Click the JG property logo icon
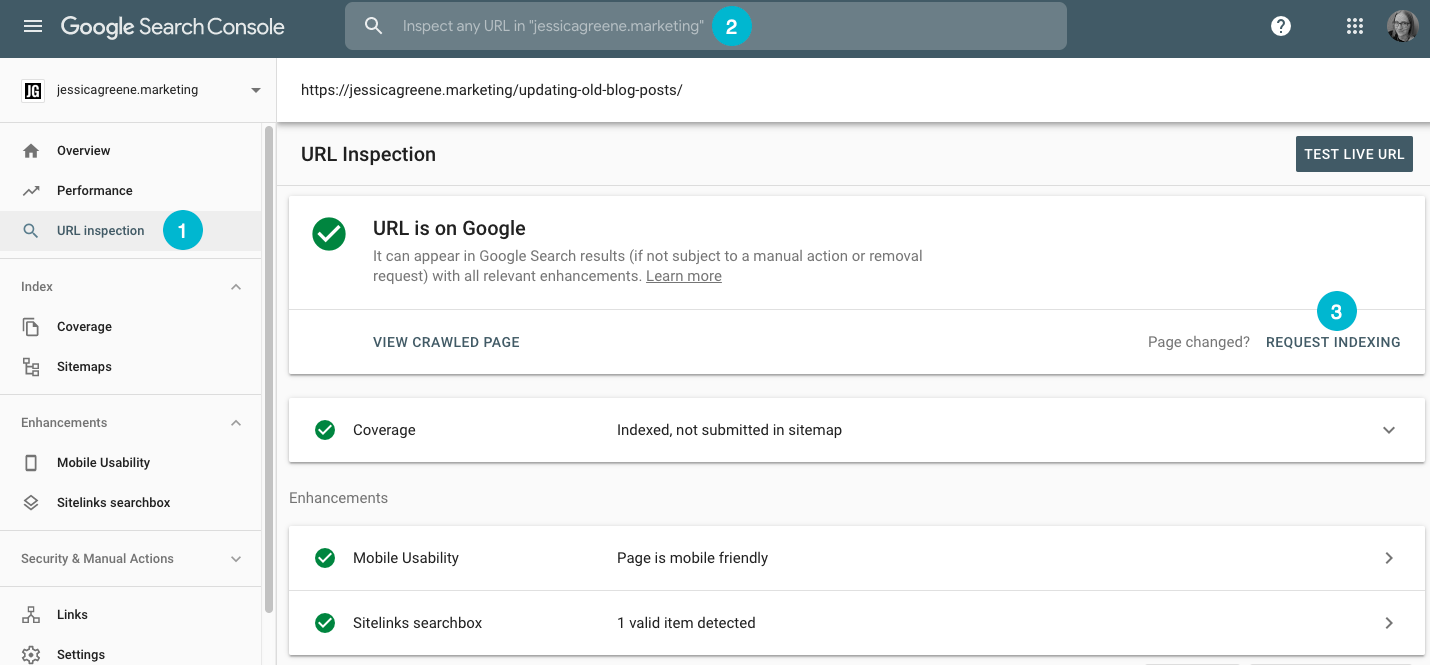Image resolution: width=1430 pixels, height=665 pixels. tap(33, 90)
